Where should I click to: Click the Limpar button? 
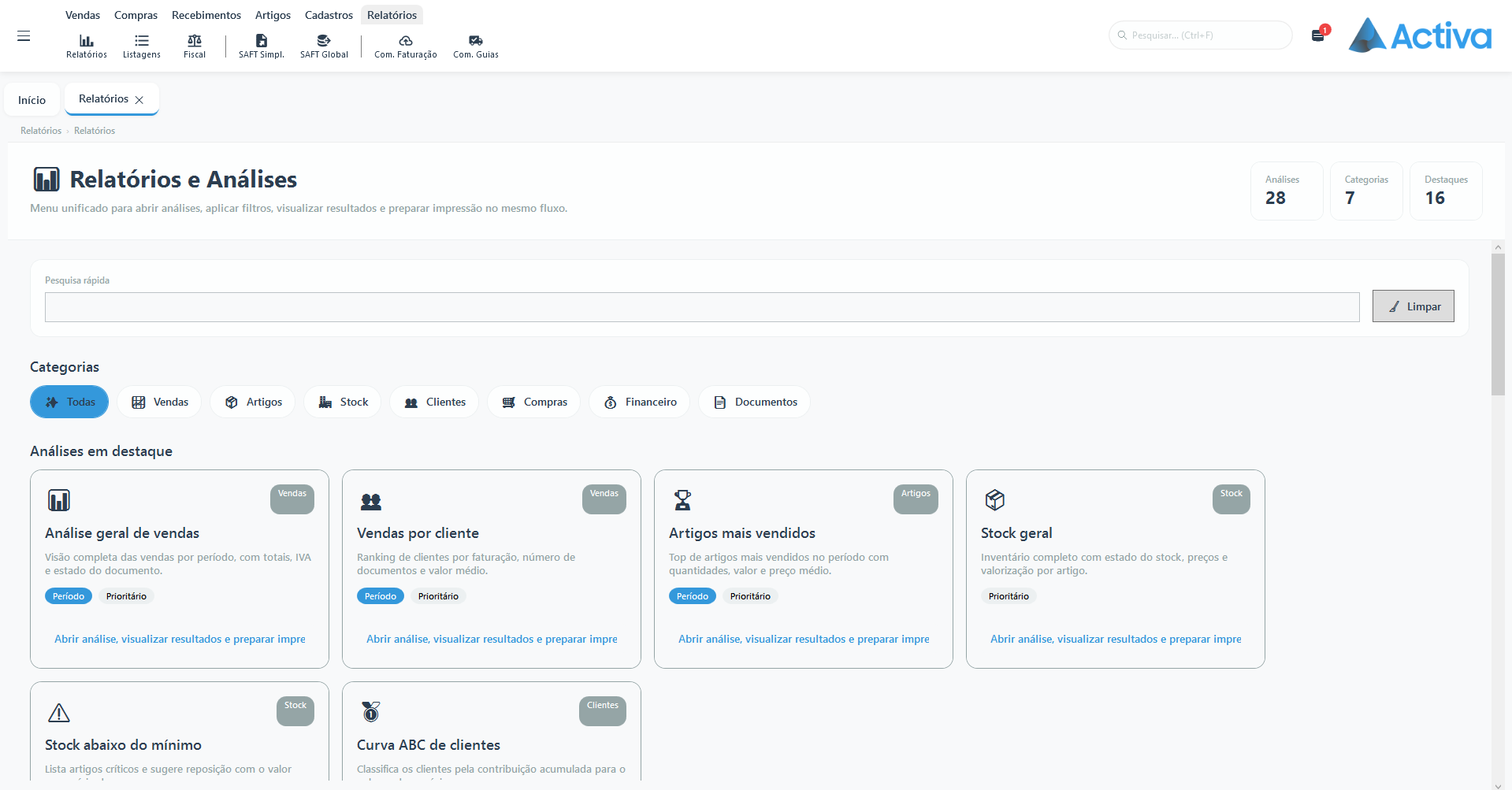(x=1414, y=306)
